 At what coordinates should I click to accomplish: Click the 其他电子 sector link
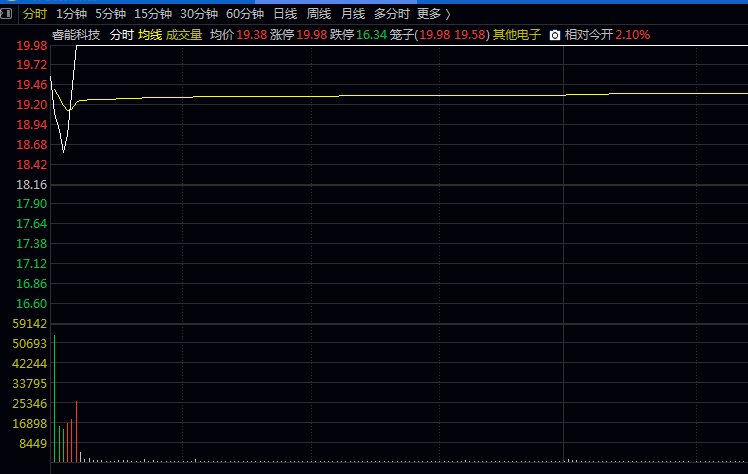pyautogui.click(x=517, y=35)
